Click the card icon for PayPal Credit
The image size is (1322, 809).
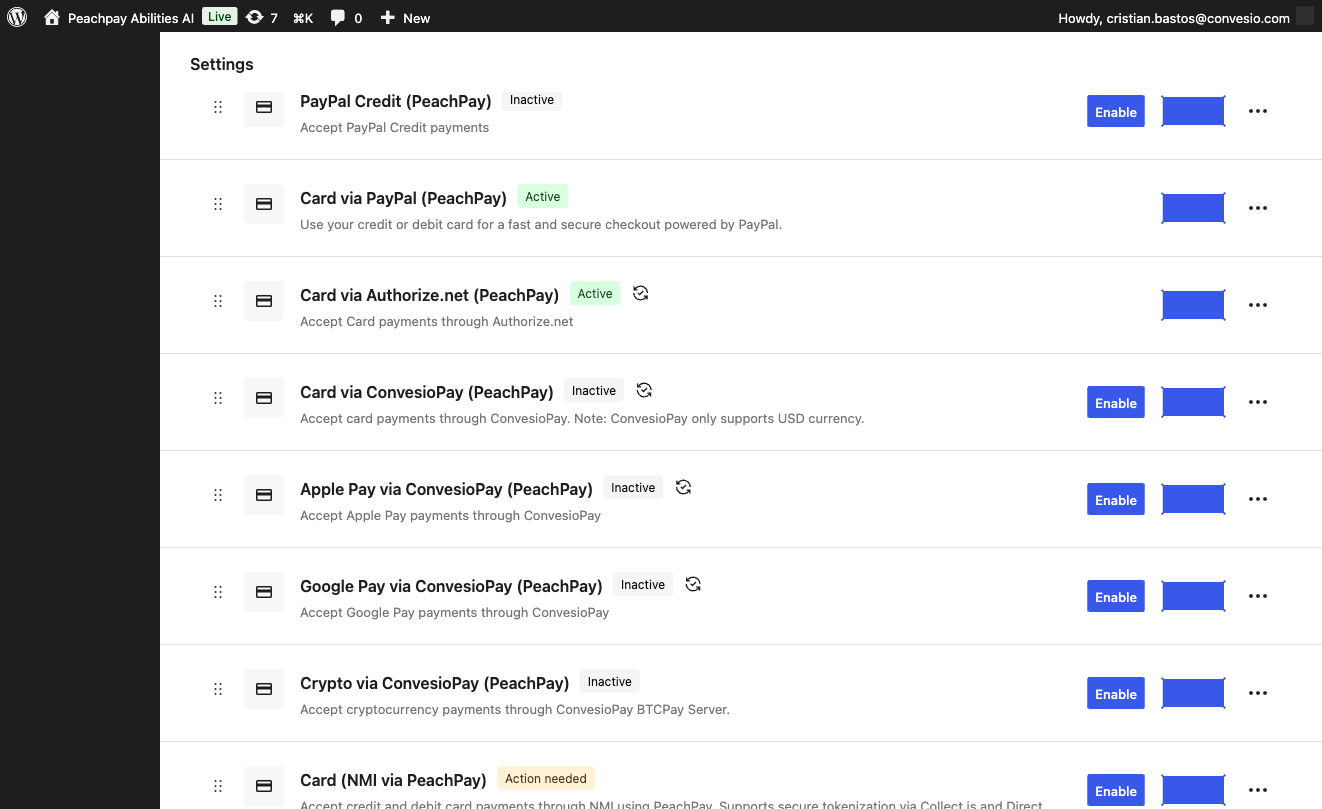click(264, 107)
